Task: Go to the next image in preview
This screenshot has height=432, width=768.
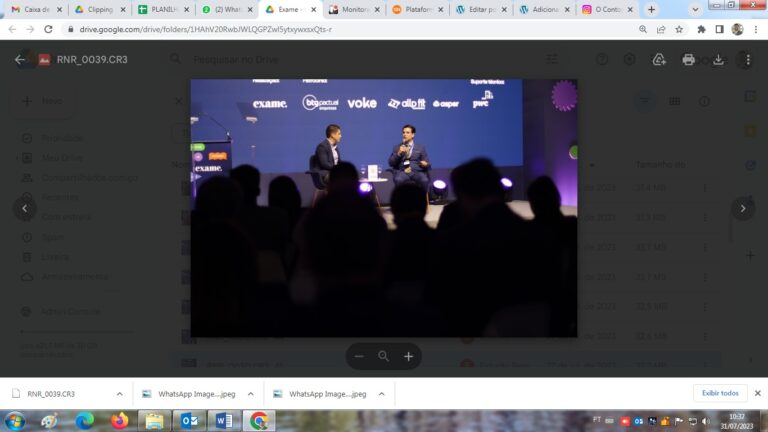Action: click(742, 209)
